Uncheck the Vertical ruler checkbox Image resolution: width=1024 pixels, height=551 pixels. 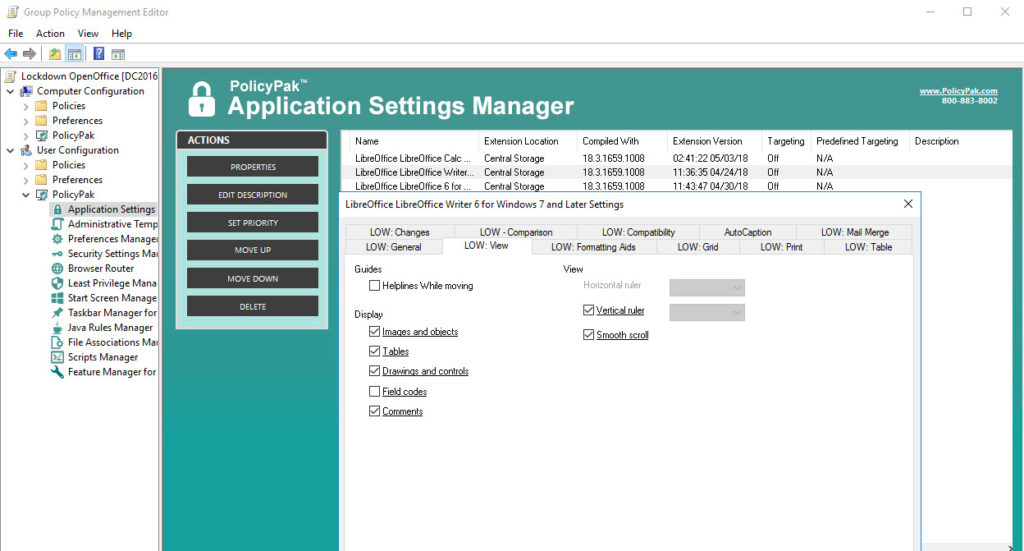(x=588, y=310)
